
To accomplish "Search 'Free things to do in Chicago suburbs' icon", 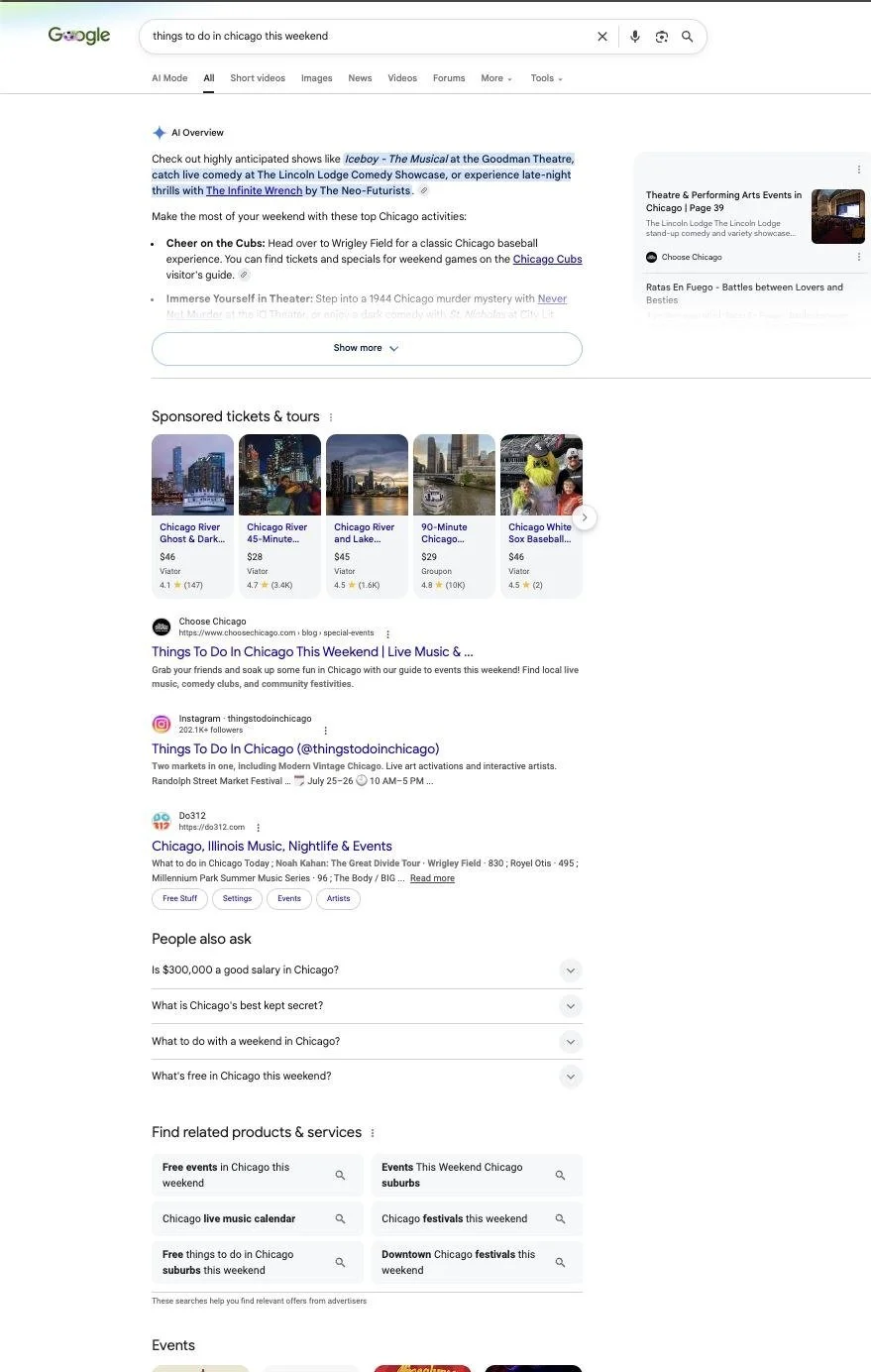I will tap(340, 1262).
